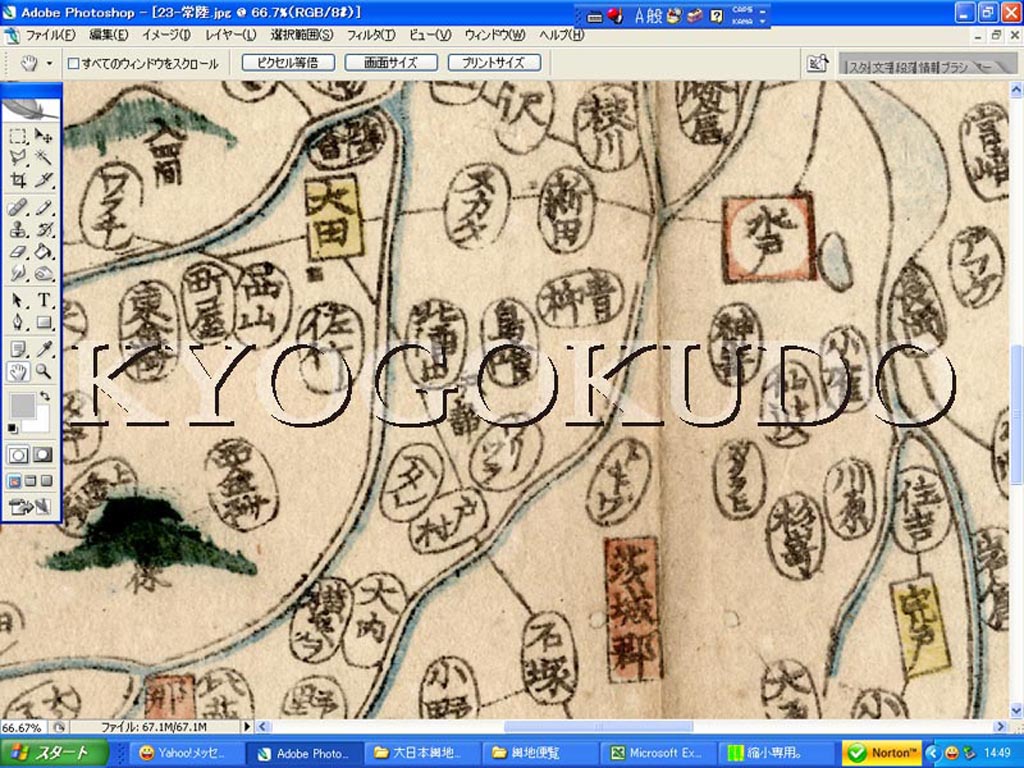
Task: Select the Eyedropper tool
Action: (x=43, y=349)
